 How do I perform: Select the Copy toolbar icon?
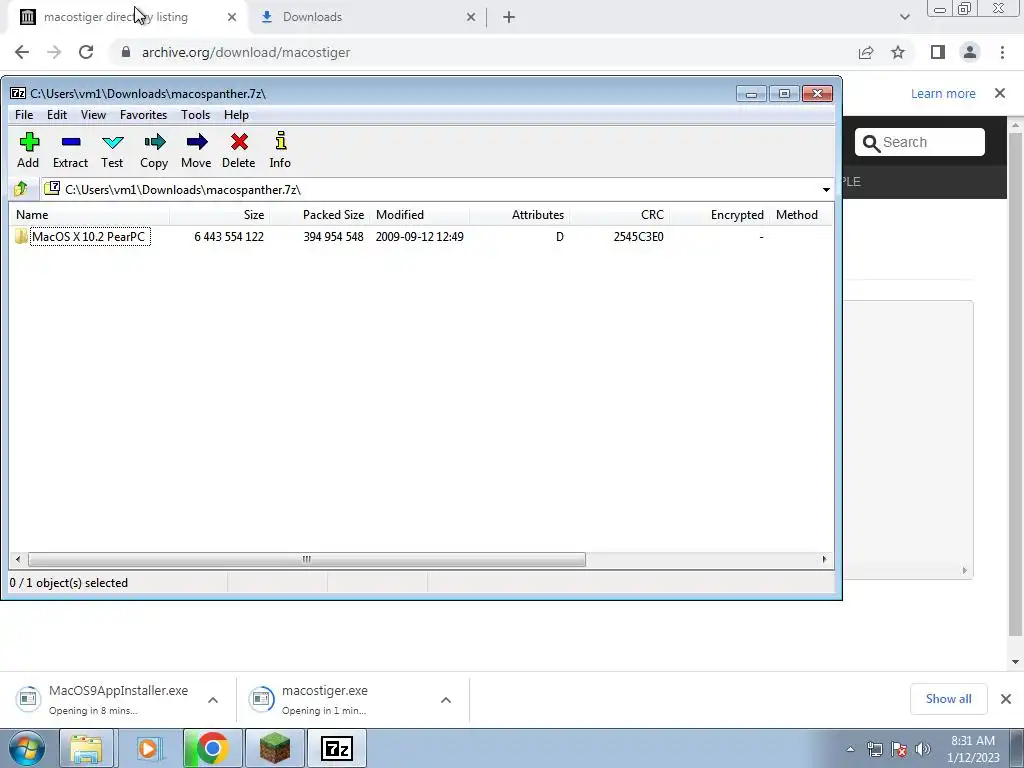click(x=154, y=142)
